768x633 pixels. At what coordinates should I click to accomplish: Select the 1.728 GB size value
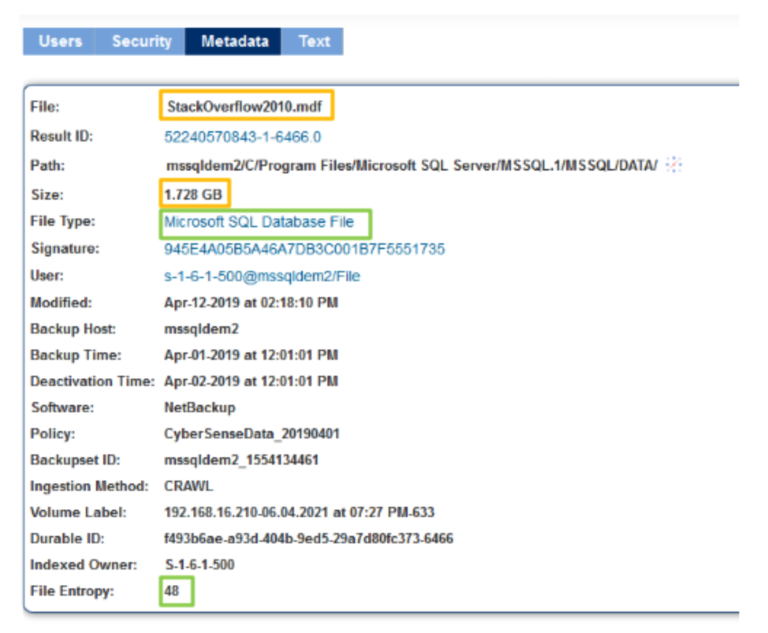tap(194, 193)
